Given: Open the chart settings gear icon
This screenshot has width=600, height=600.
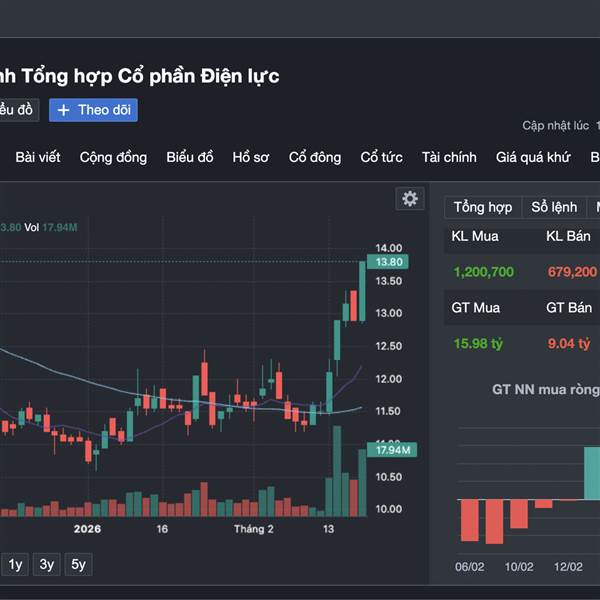Looking at the screenshot, I should click(x=409, y=198).
